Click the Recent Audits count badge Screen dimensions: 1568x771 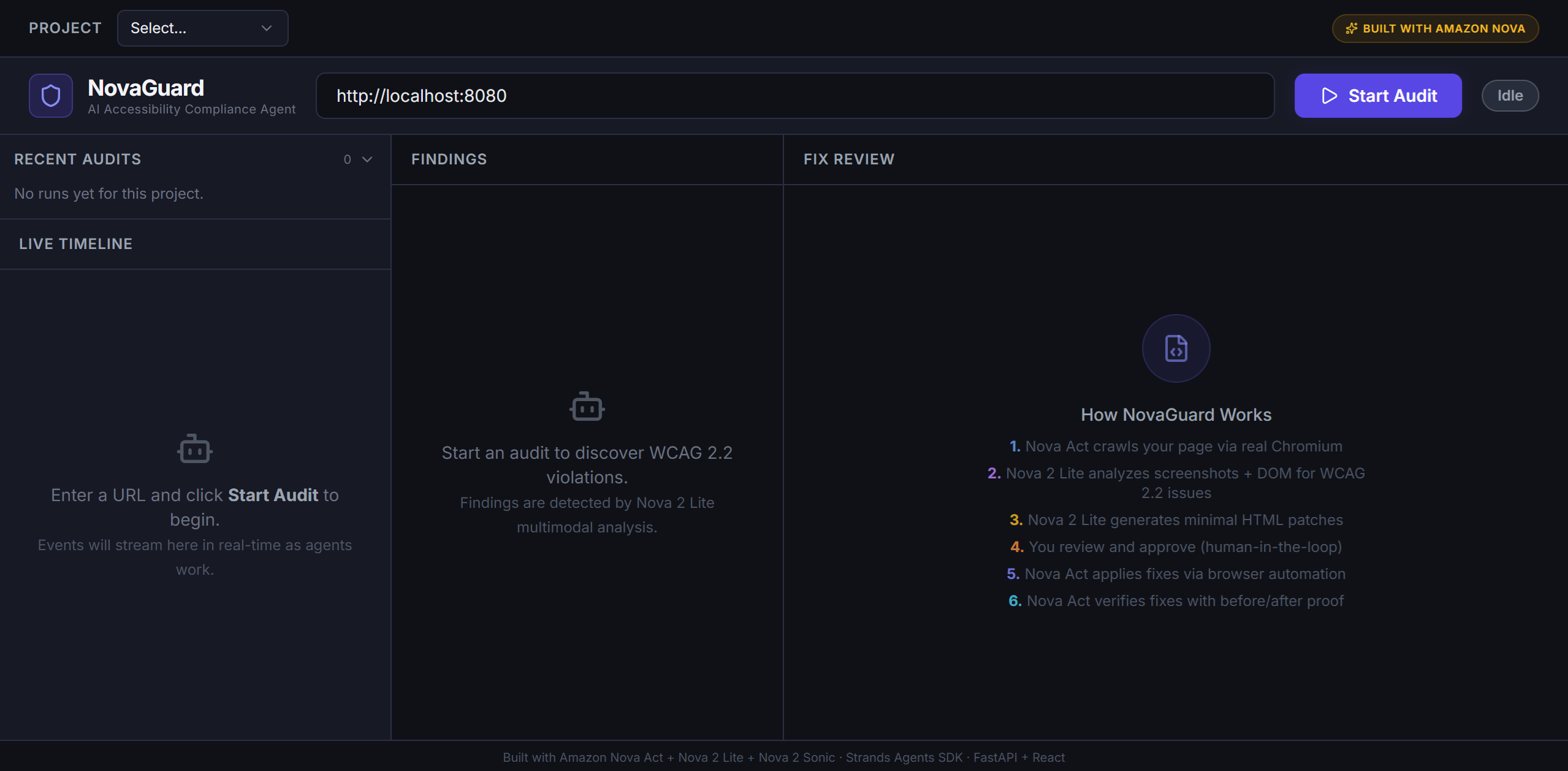(348, 159)
